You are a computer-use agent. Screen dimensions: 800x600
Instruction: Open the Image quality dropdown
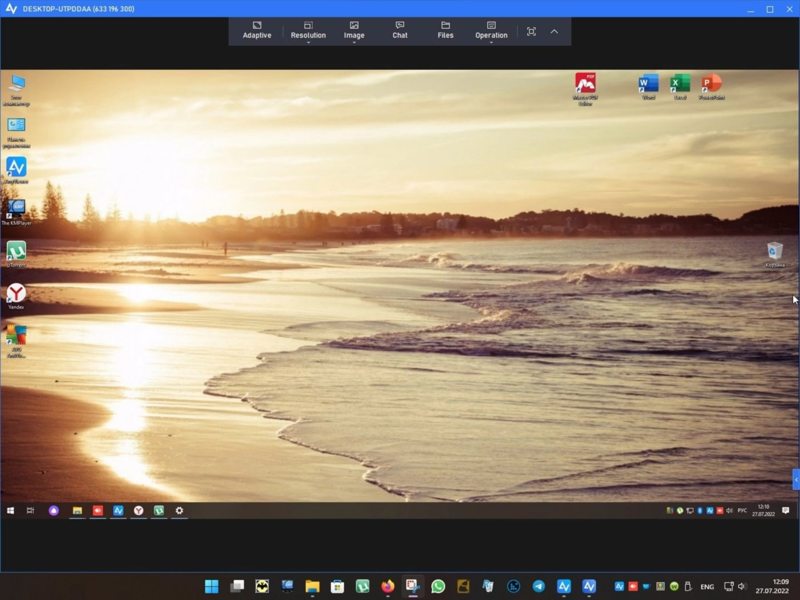tap(354, 29)
